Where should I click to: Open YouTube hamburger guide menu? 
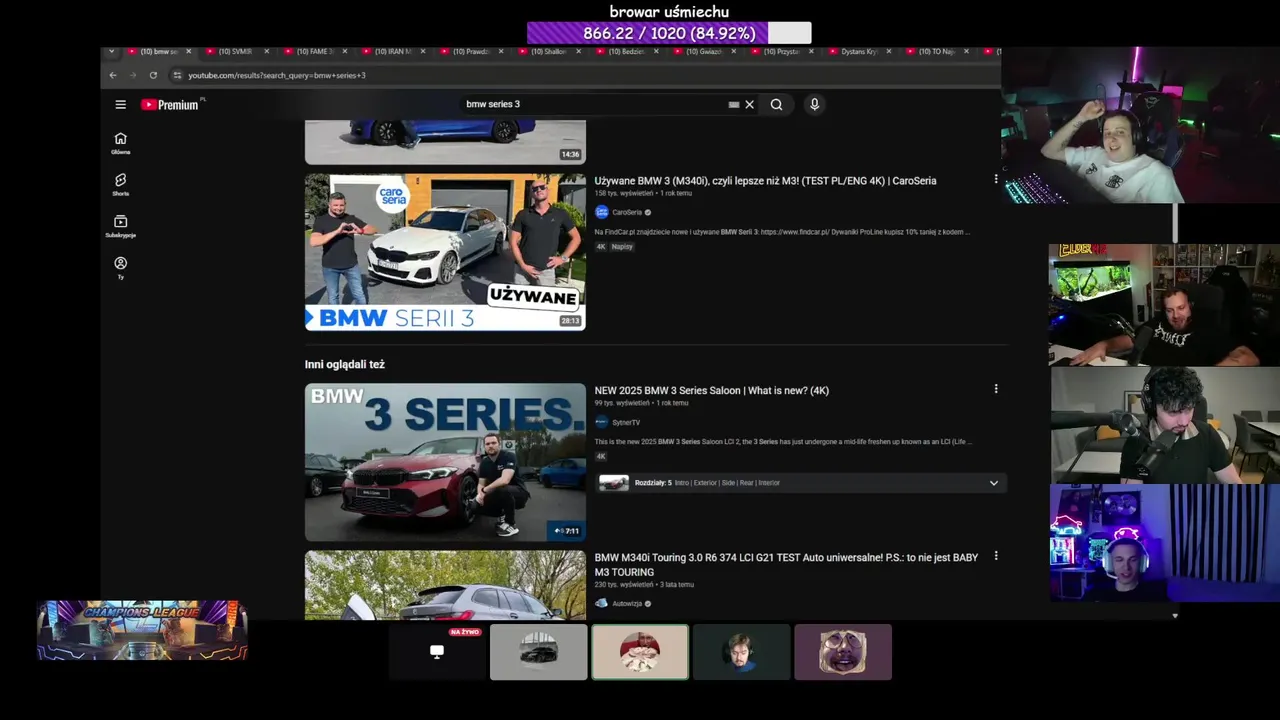pyautogui.click(x=120, y=104)
